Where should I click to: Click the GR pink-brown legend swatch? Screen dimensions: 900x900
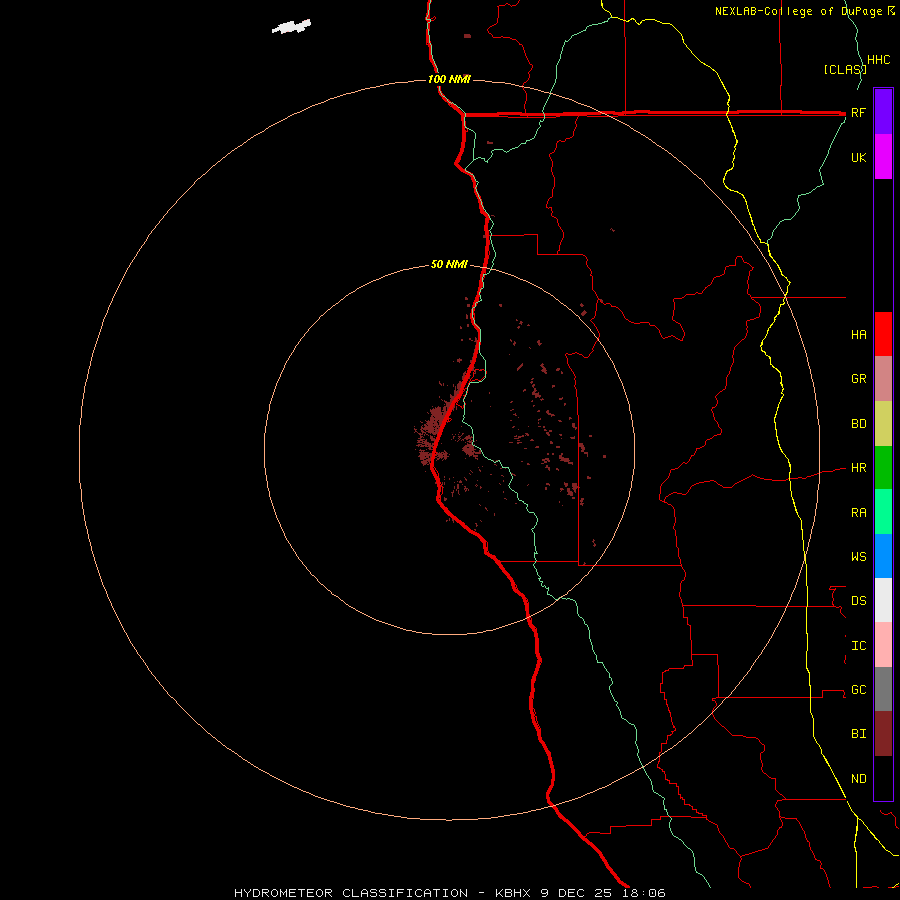pyautogui.click(x=883, y=379)
